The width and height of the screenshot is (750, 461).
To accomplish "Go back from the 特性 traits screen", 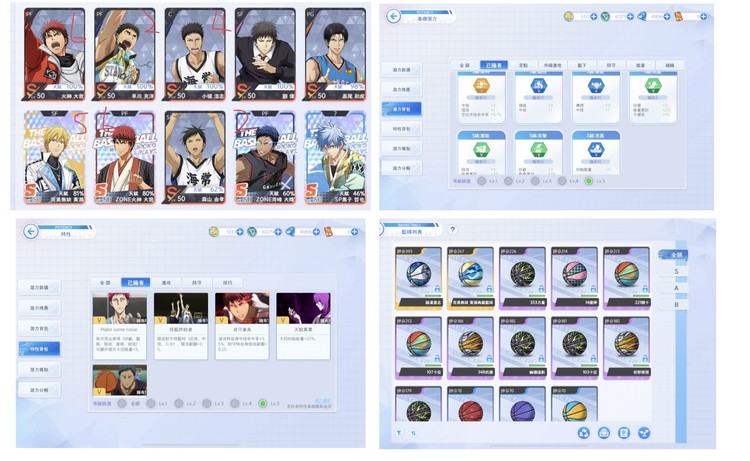I will tap(31, 231).
